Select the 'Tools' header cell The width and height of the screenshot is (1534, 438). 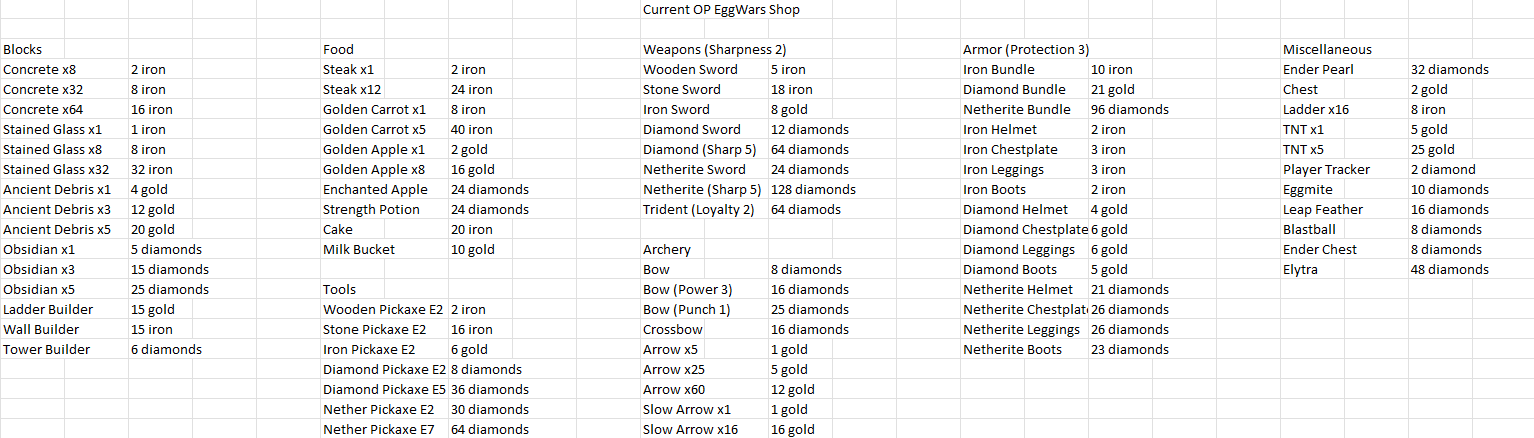point(384,289)
